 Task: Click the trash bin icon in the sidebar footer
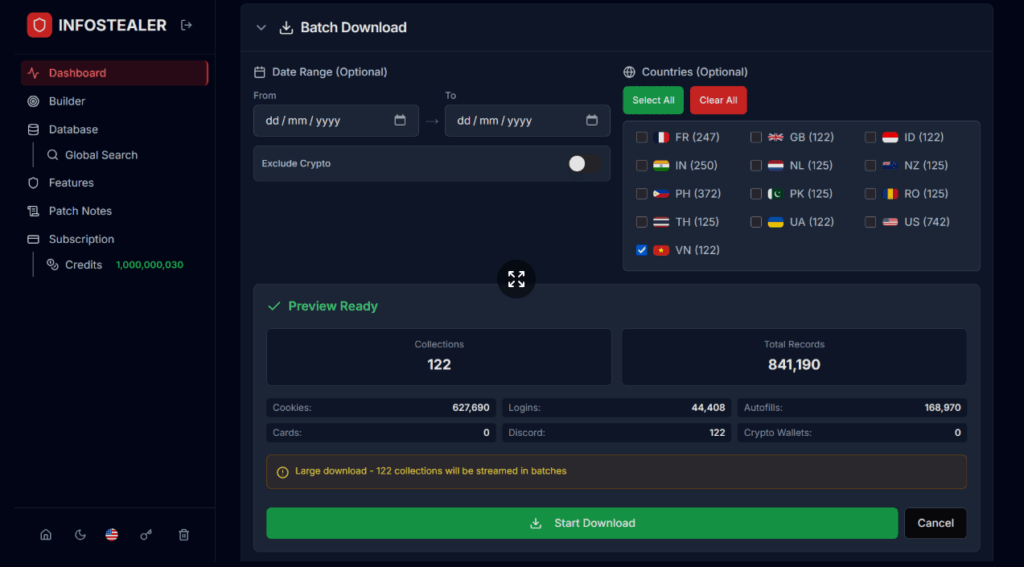[184, 535]
